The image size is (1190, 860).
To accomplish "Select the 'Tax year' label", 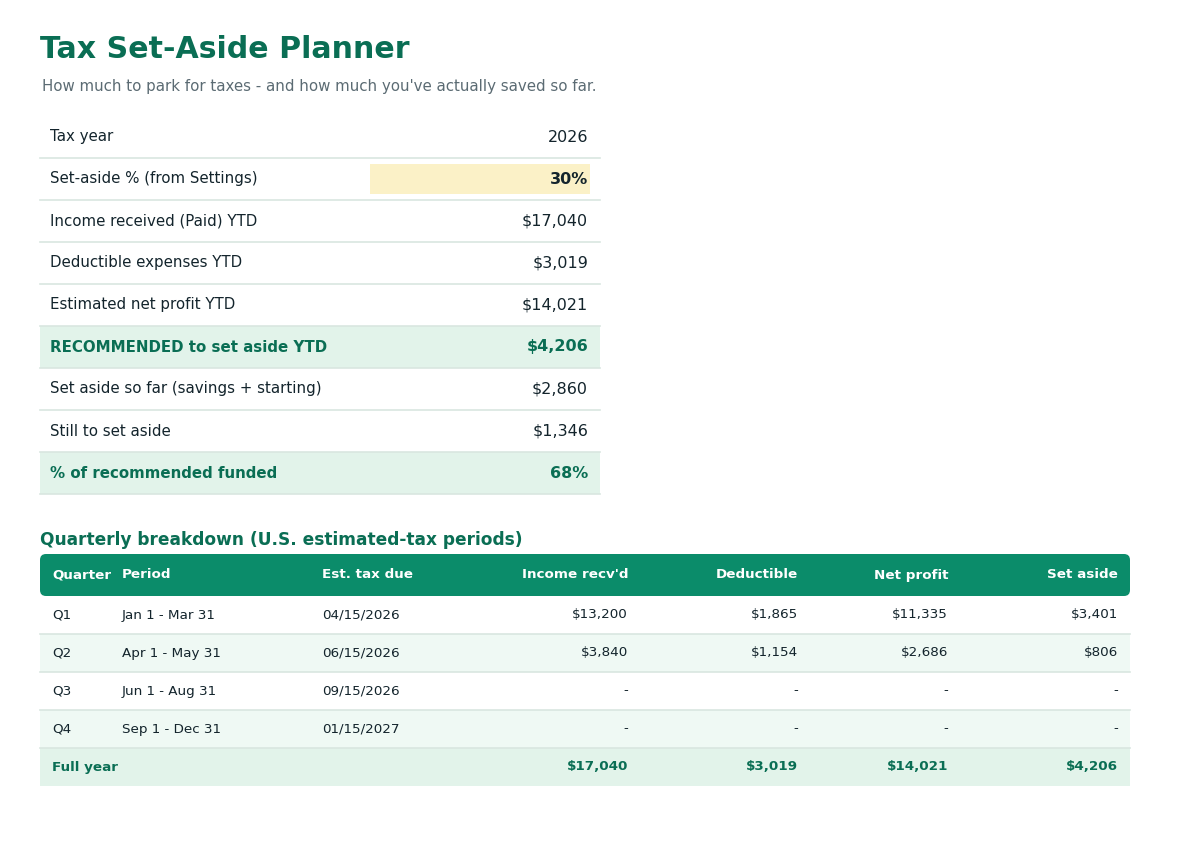I will coord(81,136).
